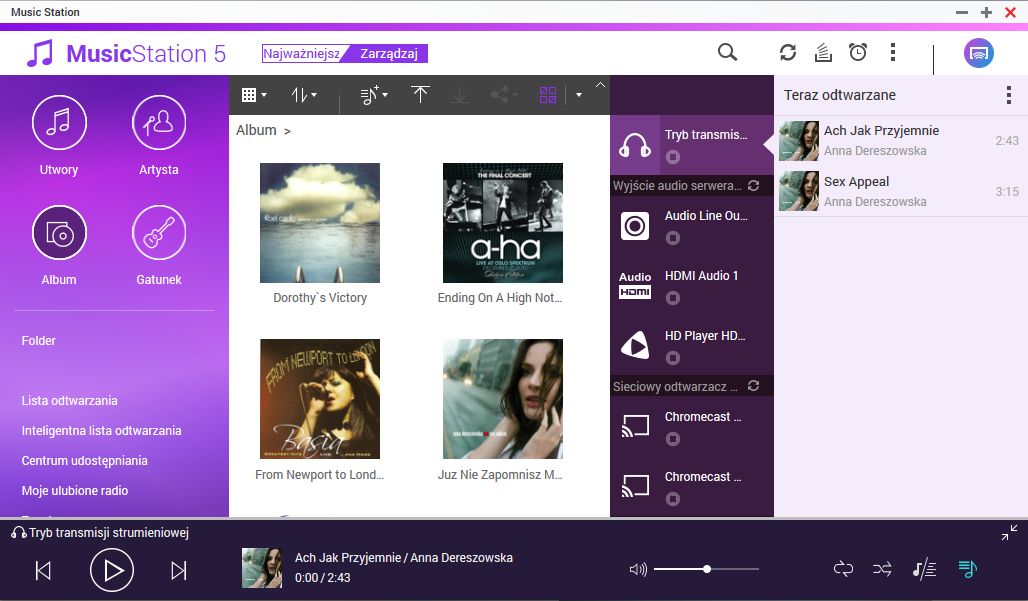1028x601 pixels.
Task: Open the view mode dropdown
Action: pos(254,95)
